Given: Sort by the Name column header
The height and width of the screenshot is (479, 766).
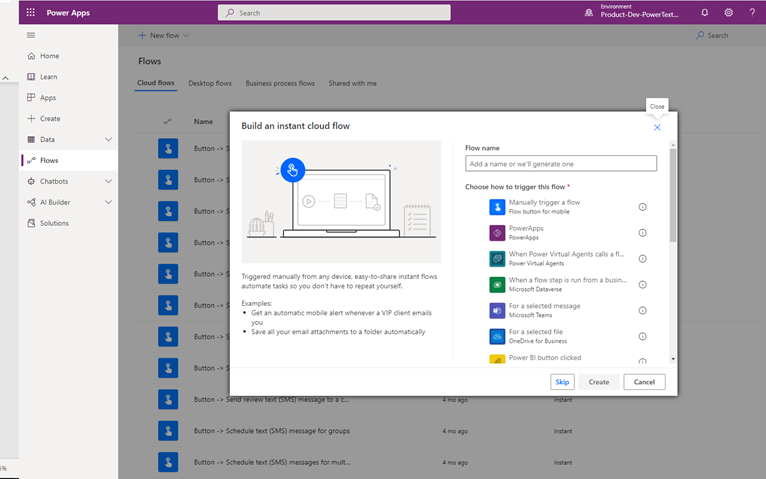Looking at the screenshot, I should tap(203, 122).
